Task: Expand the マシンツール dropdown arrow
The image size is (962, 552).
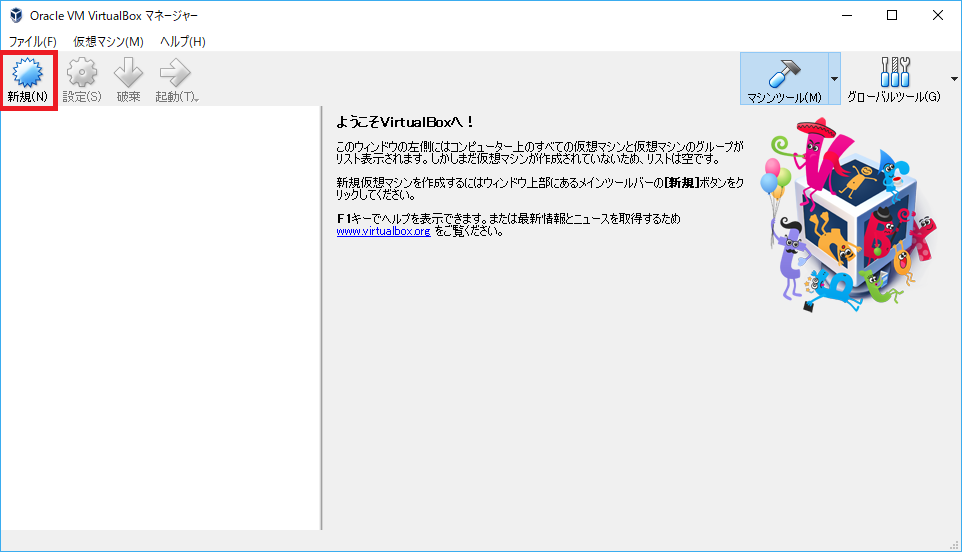Action: click(834, 79)
